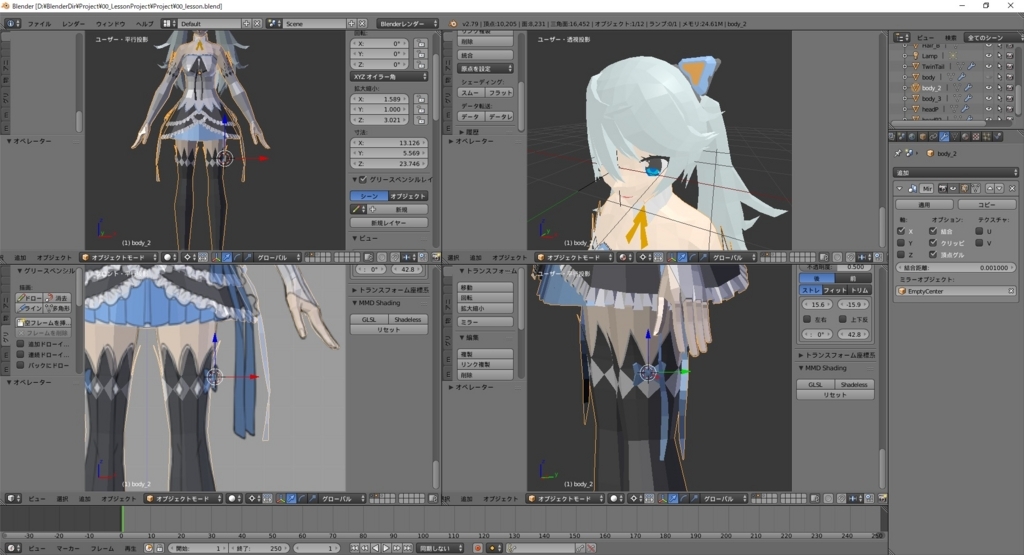Select the Object cube tab in properties
The height and width of the screenshot is (555, 1024).
(x=923, y=136)
